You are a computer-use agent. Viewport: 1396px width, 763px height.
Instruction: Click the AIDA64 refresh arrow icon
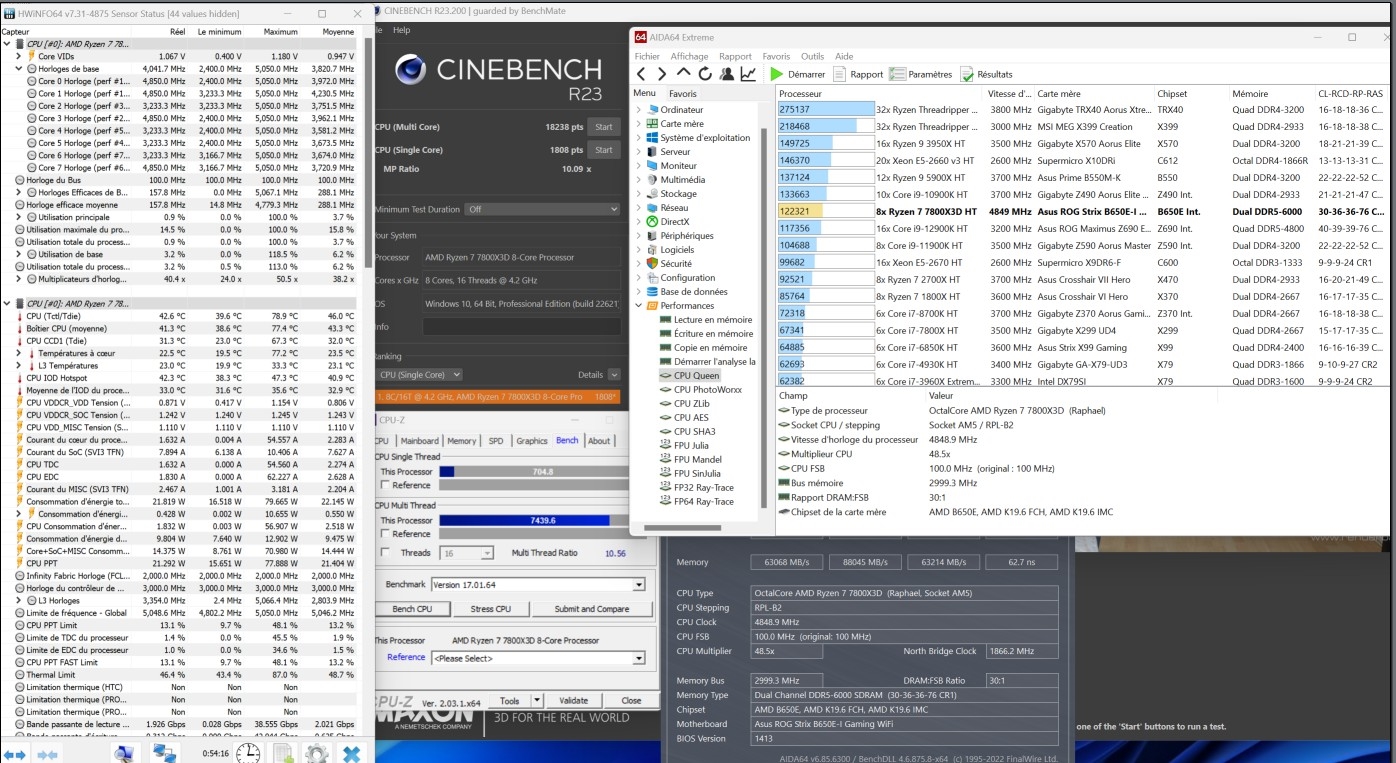tap(705, 74)
